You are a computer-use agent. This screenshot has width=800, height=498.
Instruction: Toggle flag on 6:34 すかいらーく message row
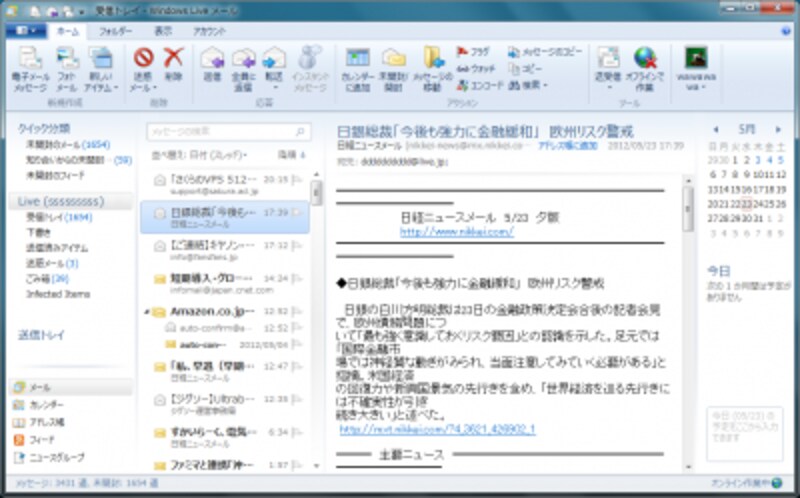pos(297,432)
